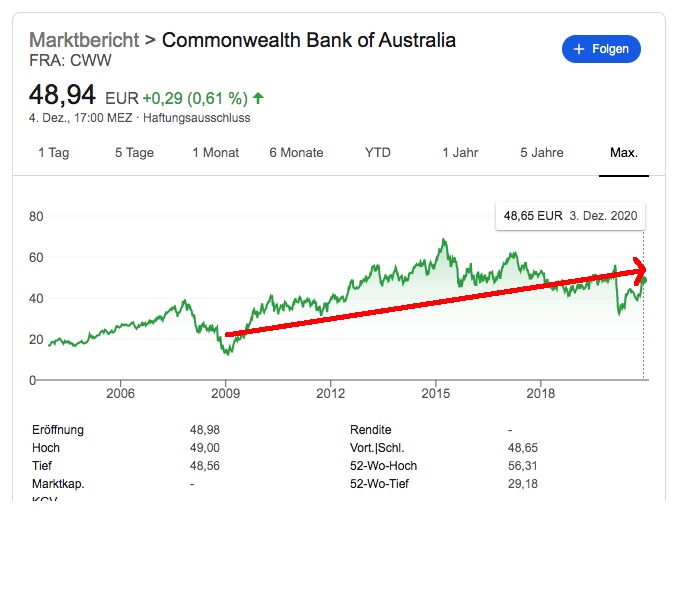Click the 52-Wo-Hoch value 56,31
The width and height of the screenshot is (700, 600).
click(x=522, y=466)
